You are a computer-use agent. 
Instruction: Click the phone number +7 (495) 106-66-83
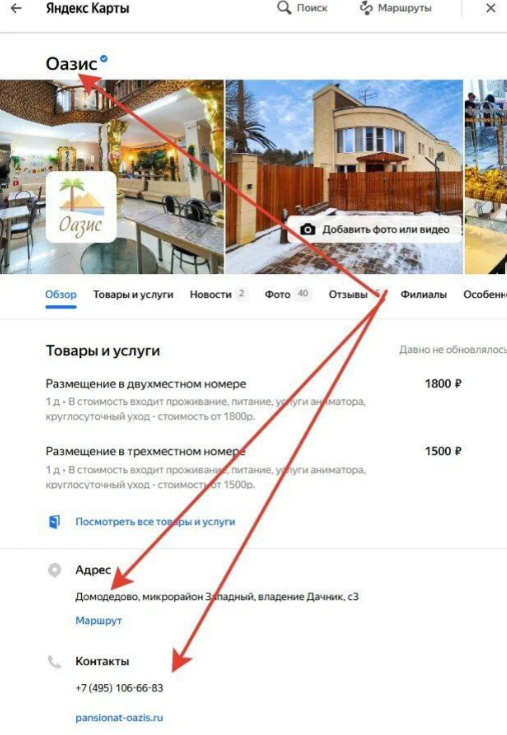pos(119,688)
